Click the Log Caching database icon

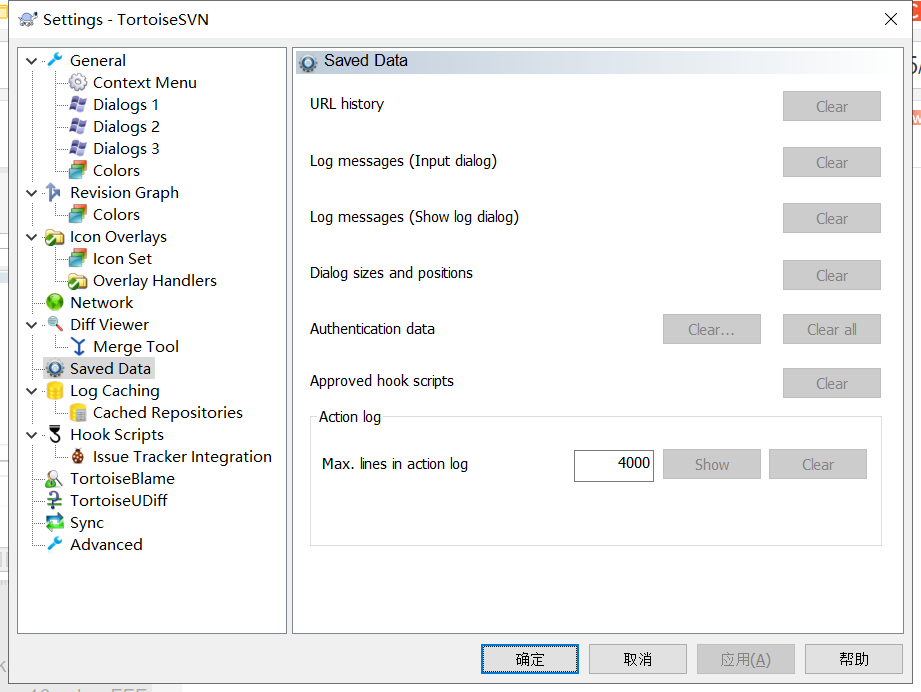point(55,391)
